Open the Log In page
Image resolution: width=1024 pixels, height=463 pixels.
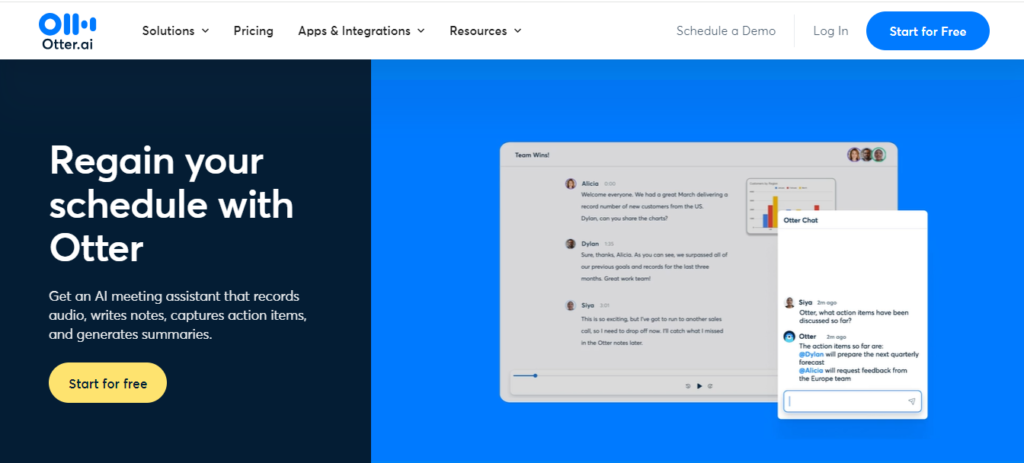831,31
